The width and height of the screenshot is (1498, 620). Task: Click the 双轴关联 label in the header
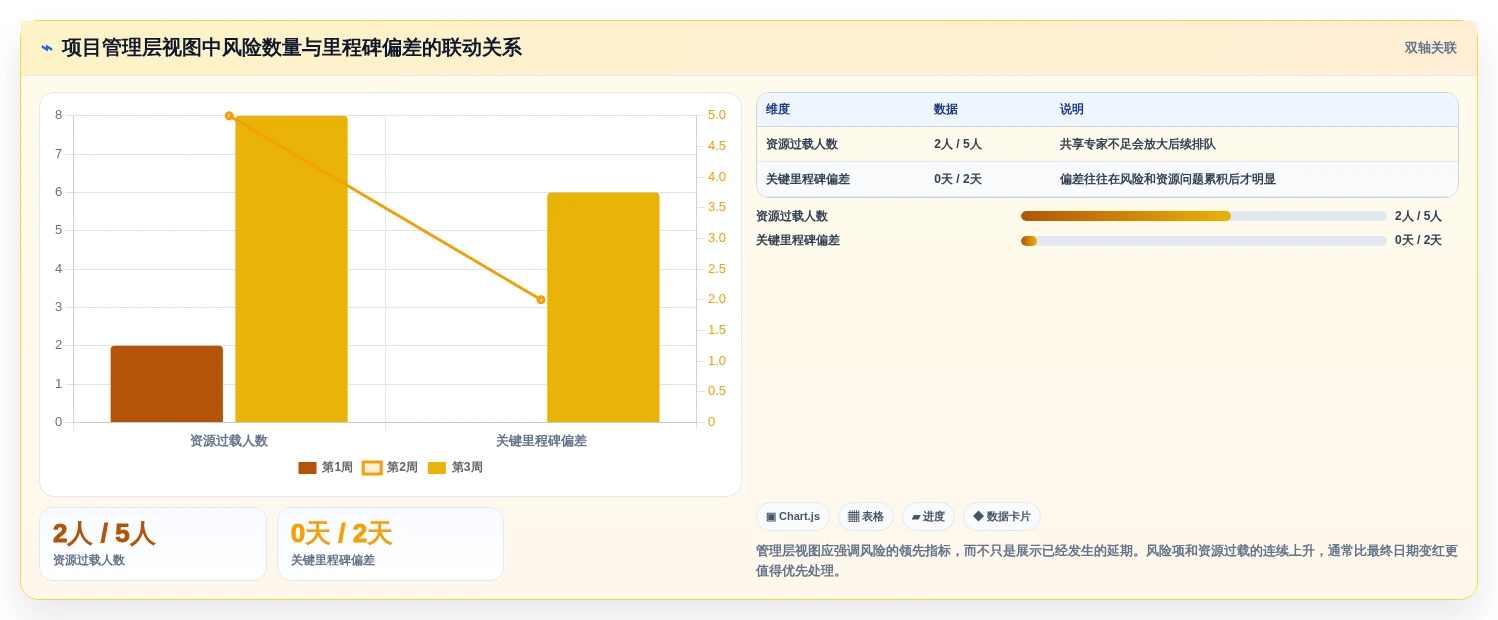(1430, 48)
